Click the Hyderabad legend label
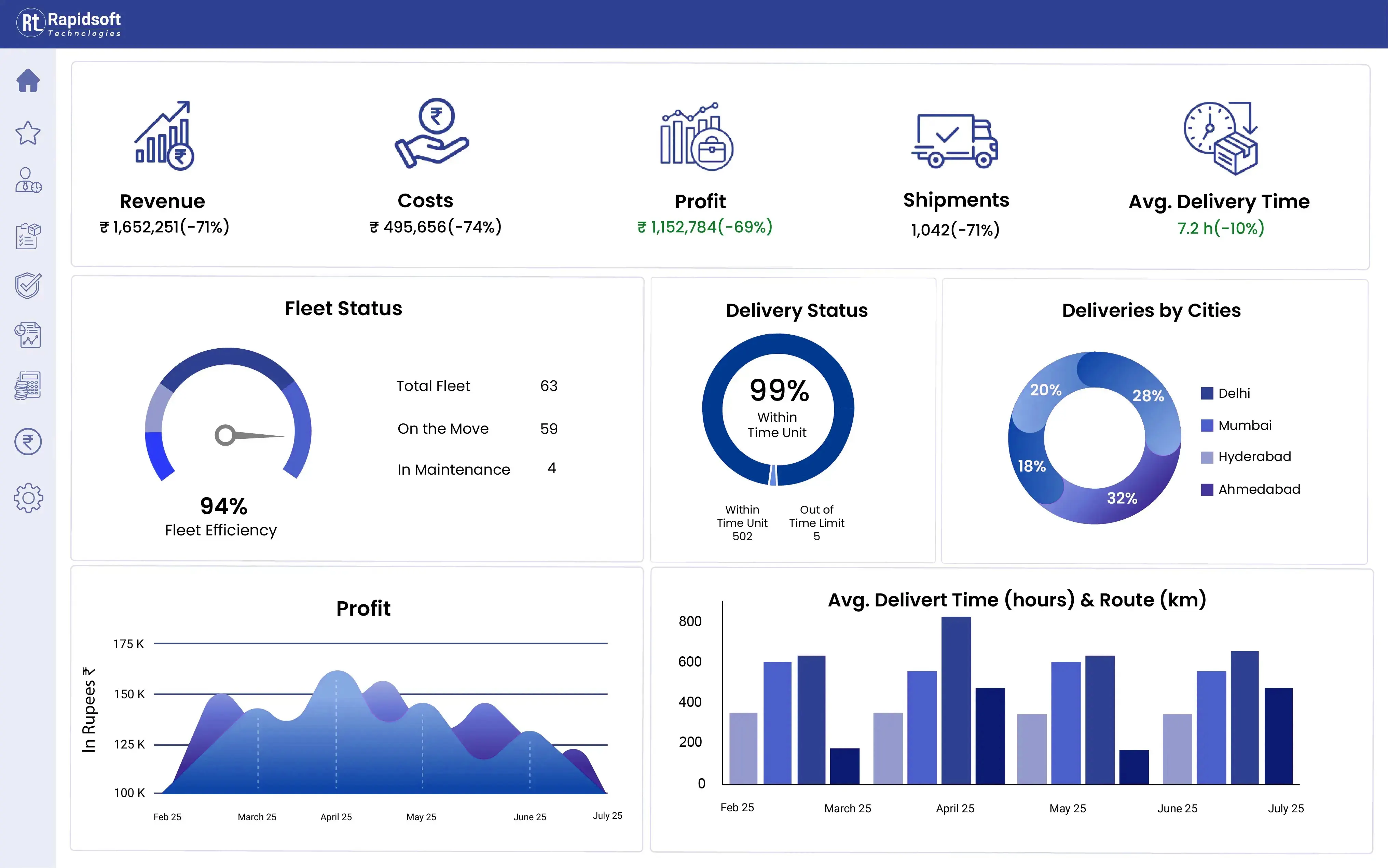 tap(1255, 457)
